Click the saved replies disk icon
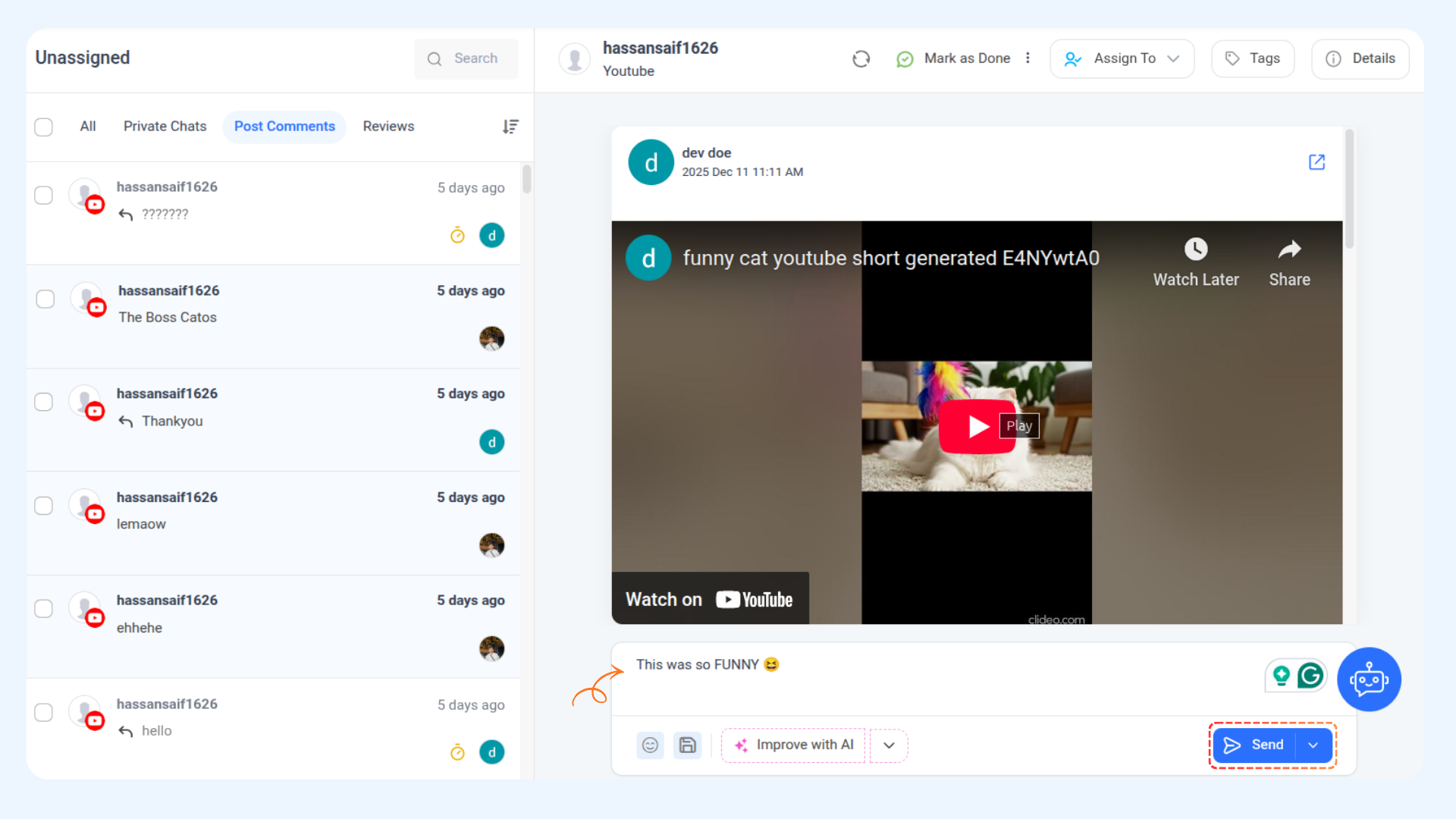 tap(687, 745)
